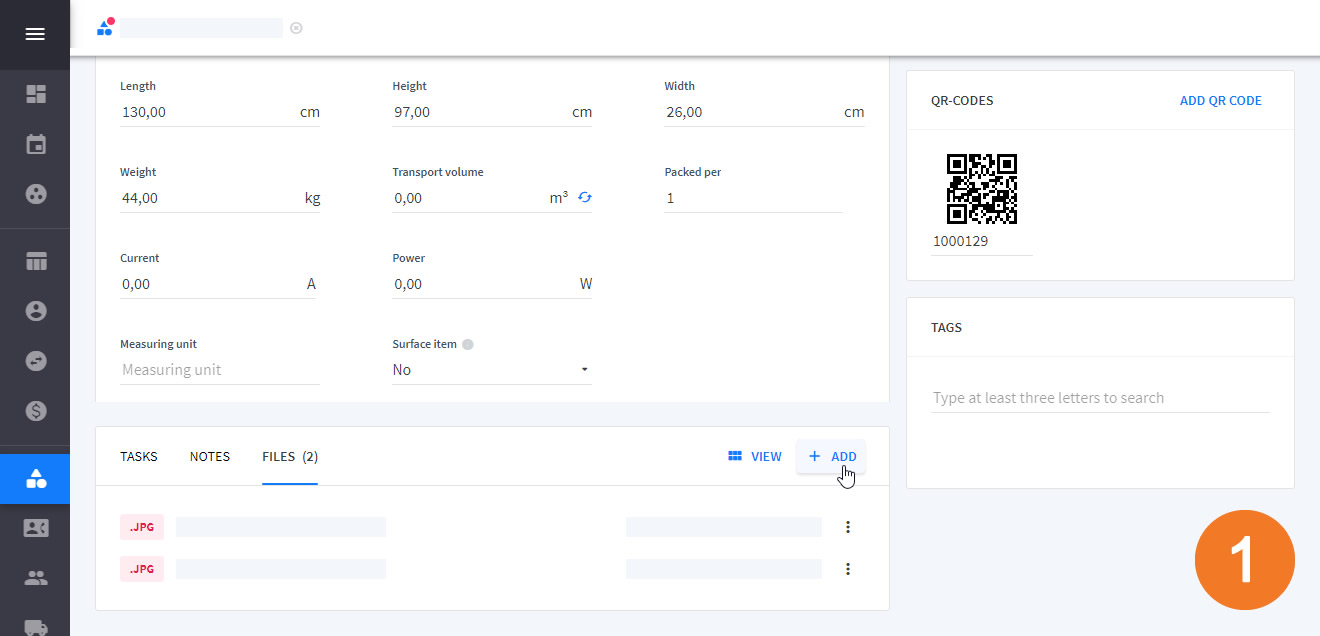Open the contact card sidebar icon

tap(36, 528)
